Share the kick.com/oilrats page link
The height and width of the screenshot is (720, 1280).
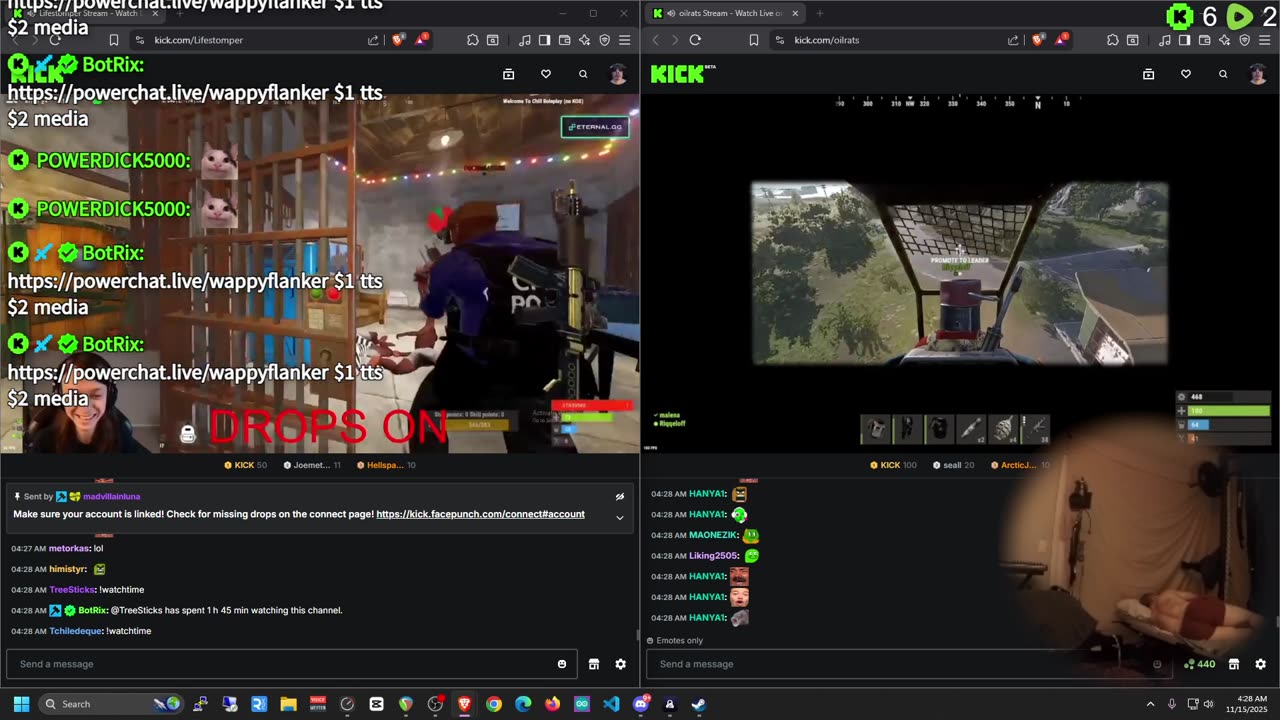tap(1013, 40)
